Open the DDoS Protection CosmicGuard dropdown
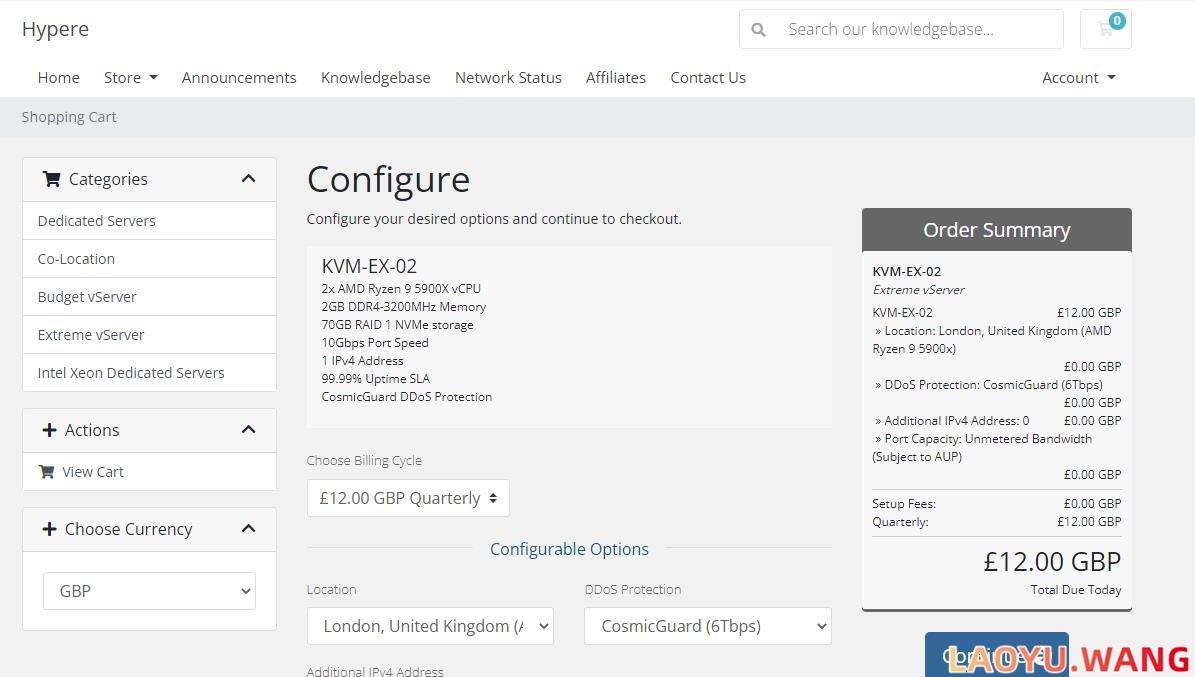 point(708,626)
